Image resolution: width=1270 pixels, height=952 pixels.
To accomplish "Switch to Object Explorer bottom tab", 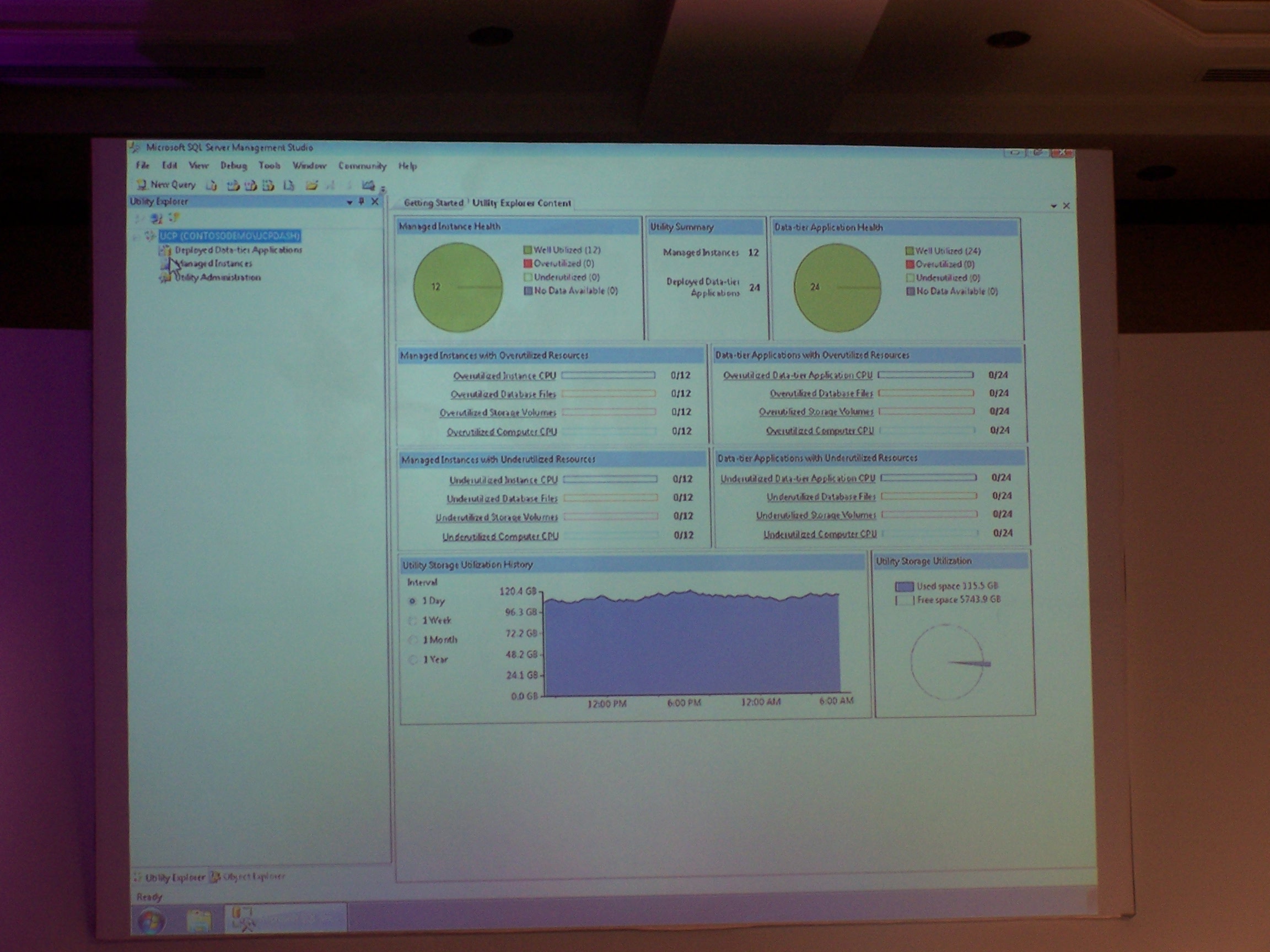I will [248, 877].
